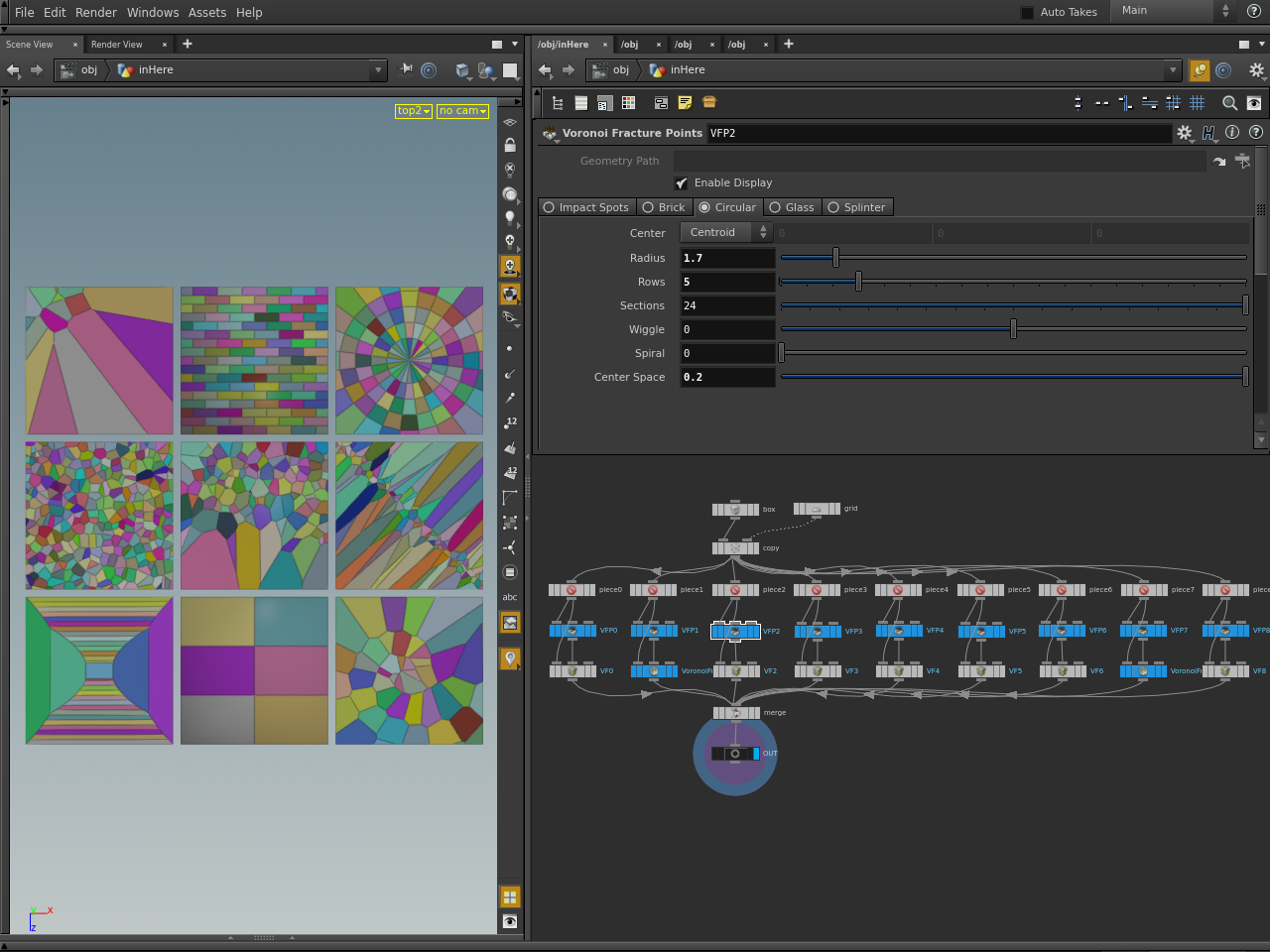Image resolution: width=1270 pixels, height=952 pixels.
Task: Toggle the Auto Takes checkbox
Action: (1027, 12)
